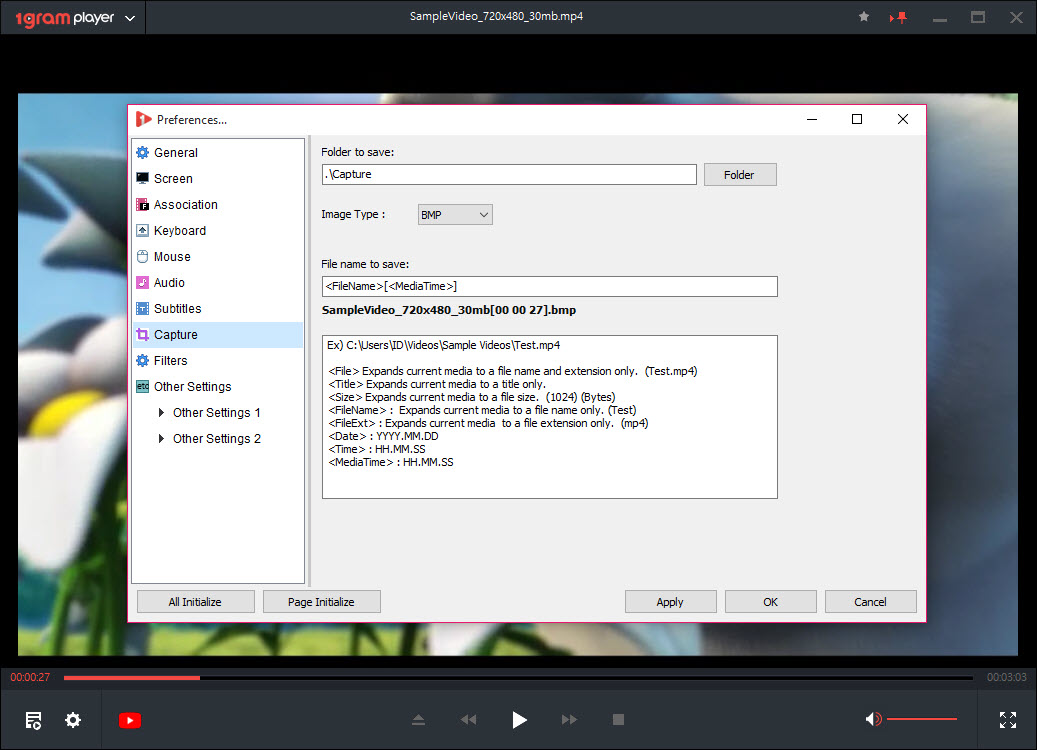The height and width of the screenshot is (750, 1037).
Task: Stop playback with the square button
Action: (x=618, y=720)
